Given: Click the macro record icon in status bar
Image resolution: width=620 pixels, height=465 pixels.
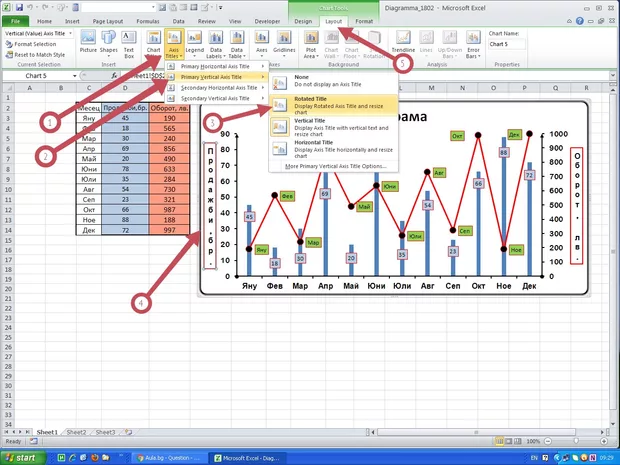Looking at the screenshot, I should pyautogui.click(x=33, y=441).
